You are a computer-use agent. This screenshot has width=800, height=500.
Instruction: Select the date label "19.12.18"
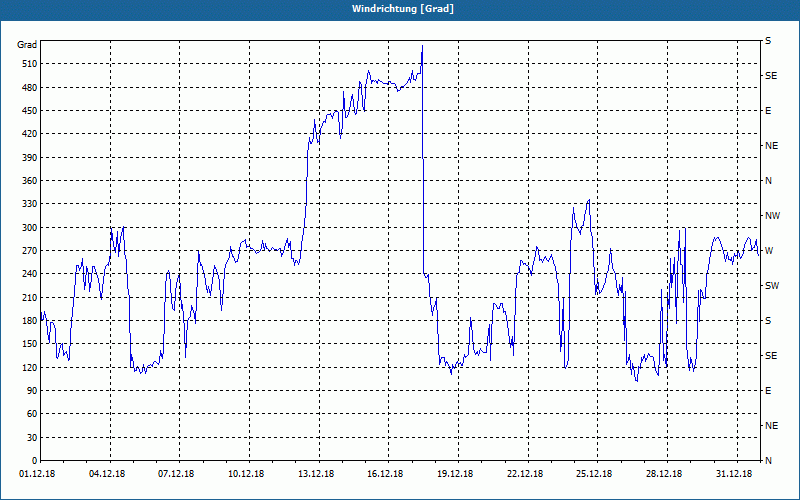click(x=455, y=474)
